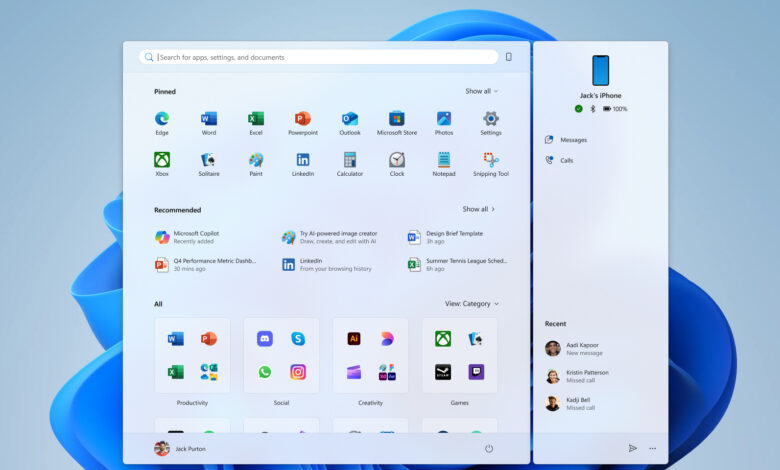Open the phone panel more options ellipsis
The height and width of the screenshot is (470, 780).
tap(653, 449)
